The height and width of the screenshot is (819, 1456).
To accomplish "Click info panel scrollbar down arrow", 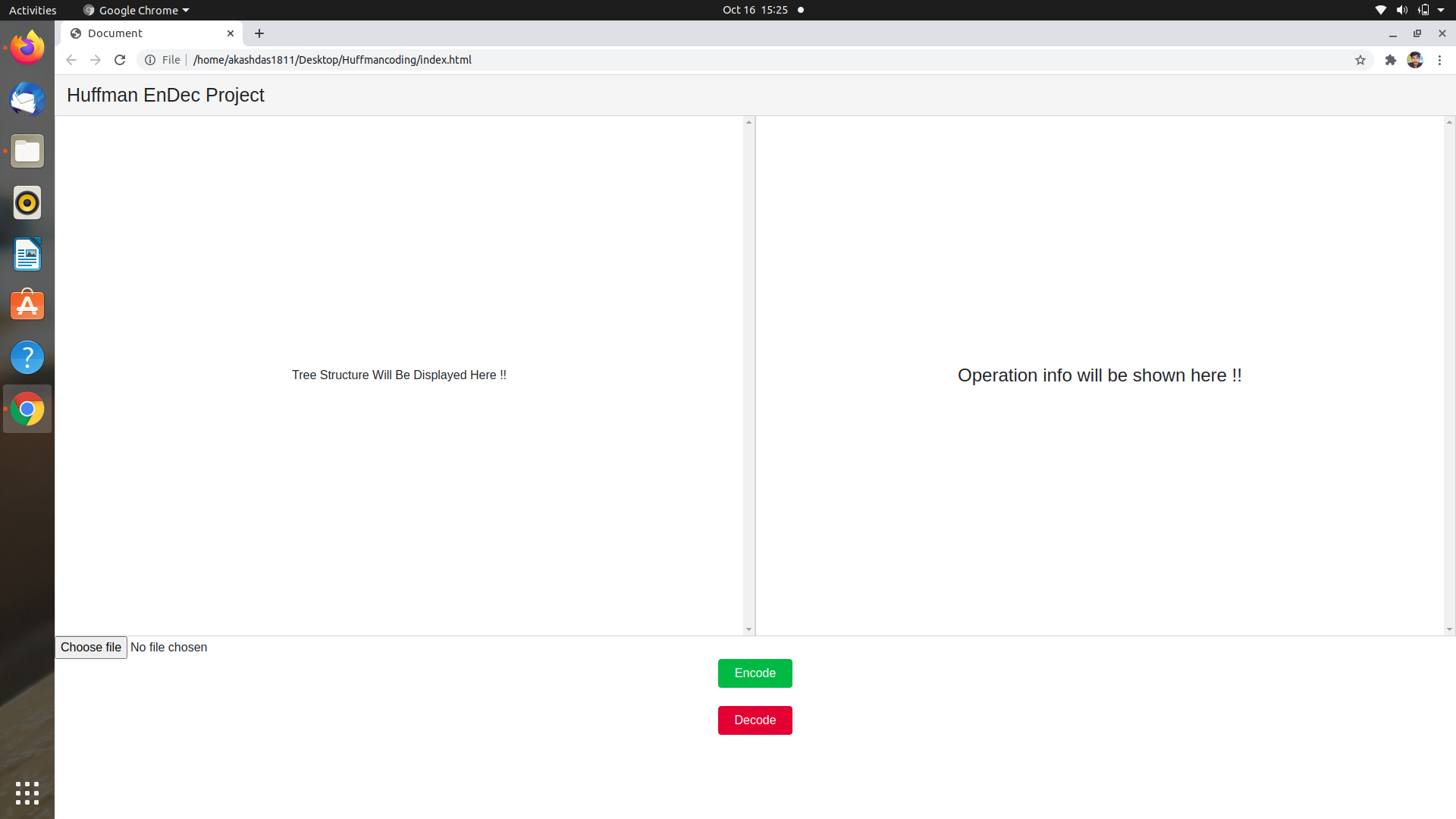I will point(1449,629).
